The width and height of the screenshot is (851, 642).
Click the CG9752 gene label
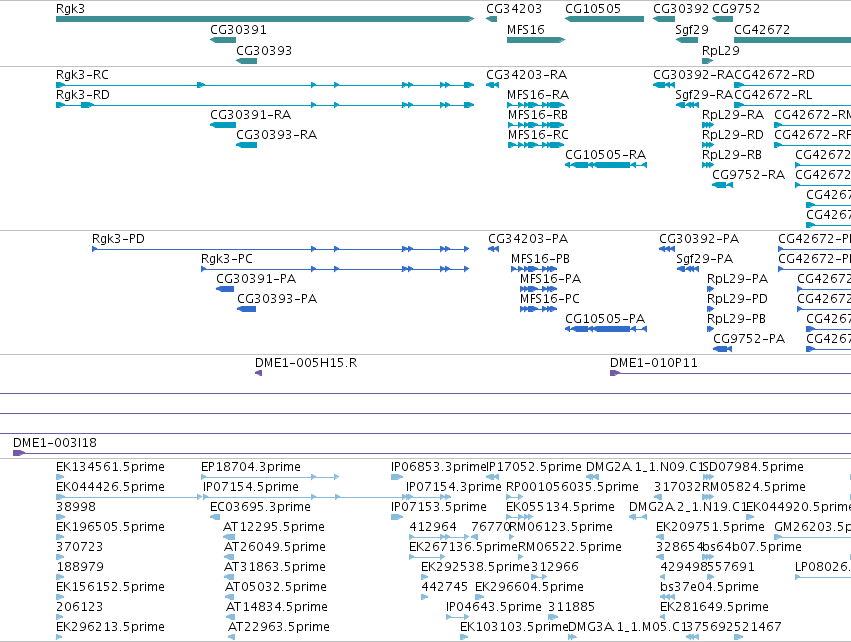click(735, 9)
